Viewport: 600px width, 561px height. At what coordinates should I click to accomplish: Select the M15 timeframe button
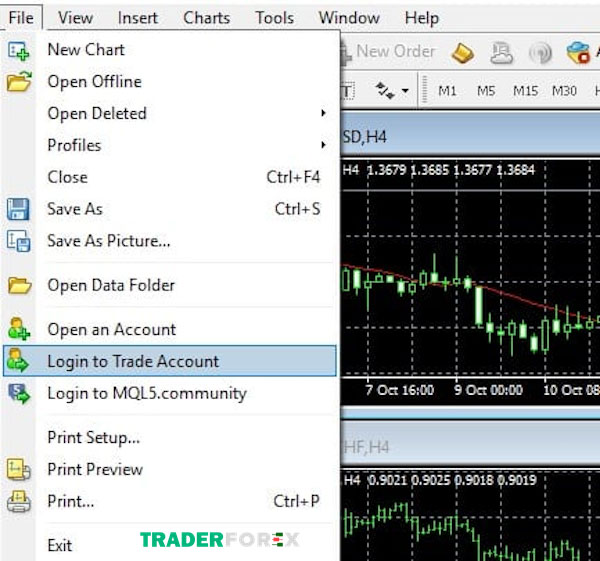pyautogui.click(x=525, y=91)
